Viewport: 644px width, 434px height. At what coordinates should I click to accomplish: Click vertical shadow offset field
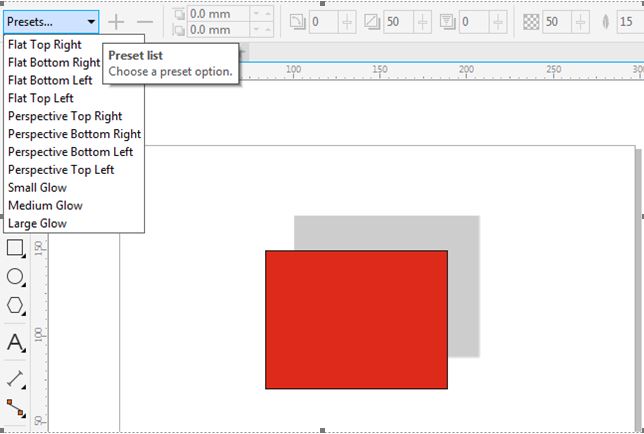pos(218,30)
